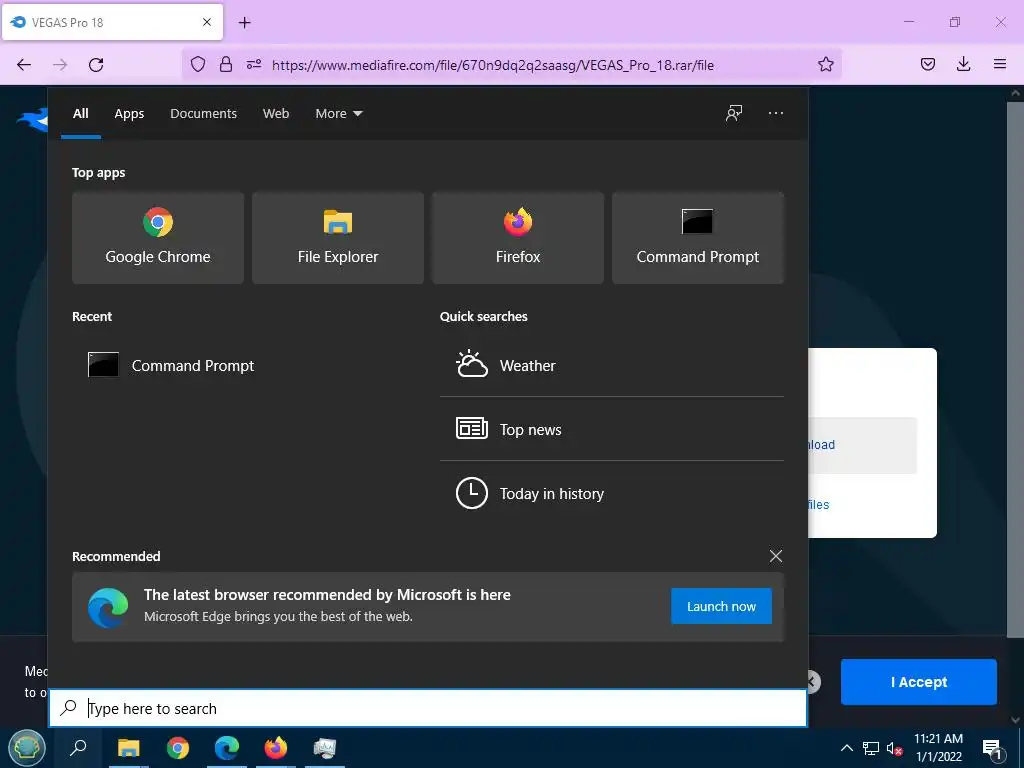Open Command Prompt under Recent
This screenshot has height=768, width=1024.
pyautogui.click(x=171, y=365)
